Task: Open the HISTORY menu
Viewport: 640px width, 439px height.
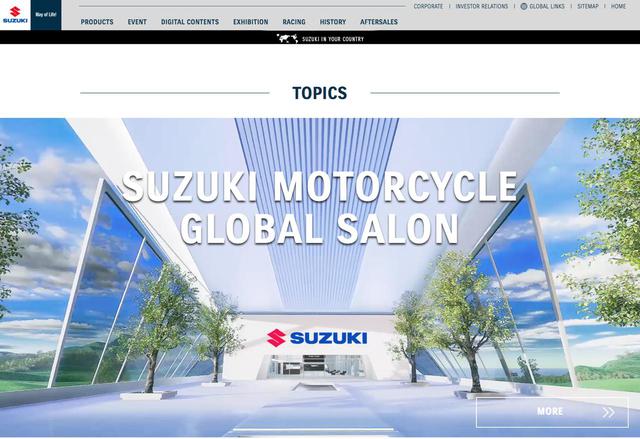Action: (x=333, y=22)
